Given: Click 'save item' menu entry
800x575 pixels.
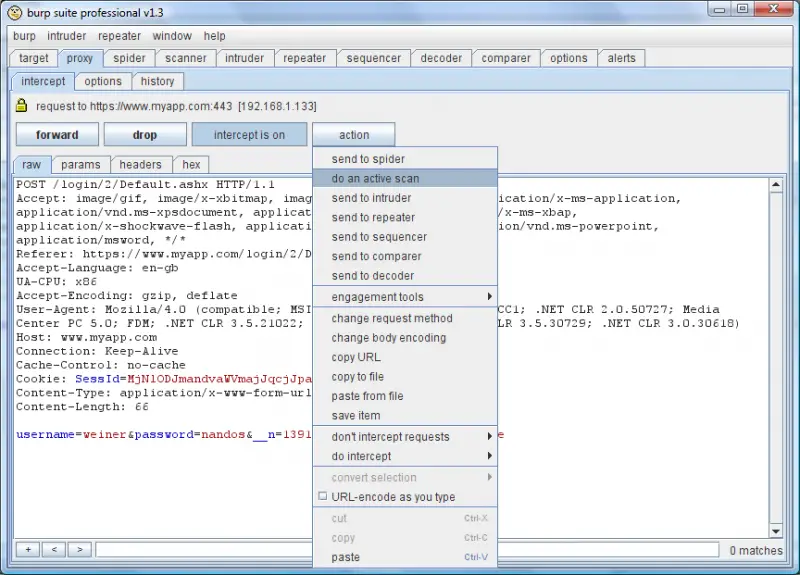Looking at the screenshot, I should click(x=405, y=415).
